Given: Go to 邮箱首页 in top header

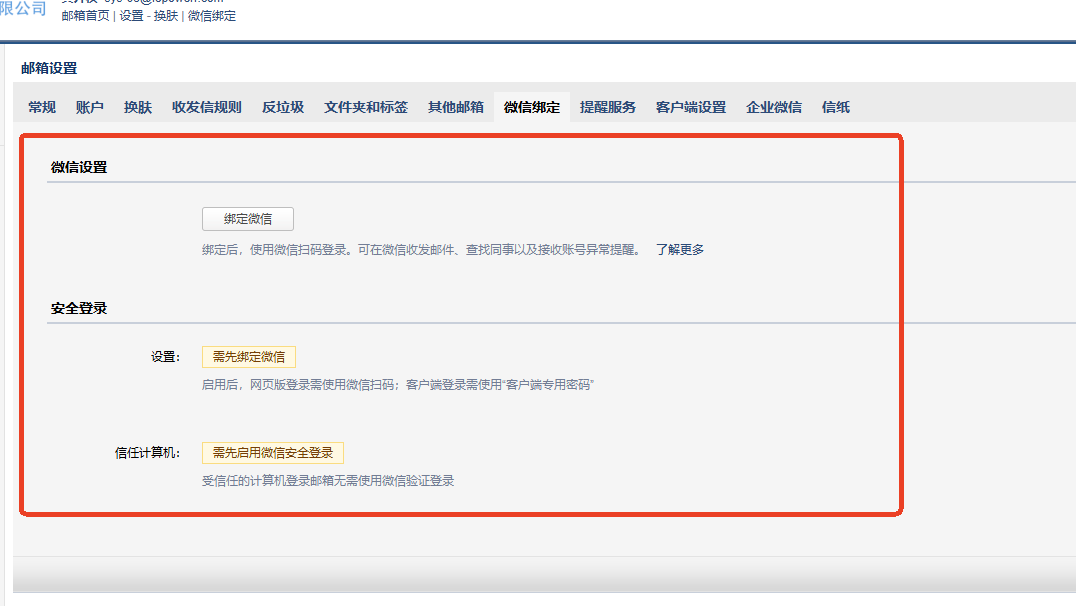Looking at the screenshot, I should point(85,16).
